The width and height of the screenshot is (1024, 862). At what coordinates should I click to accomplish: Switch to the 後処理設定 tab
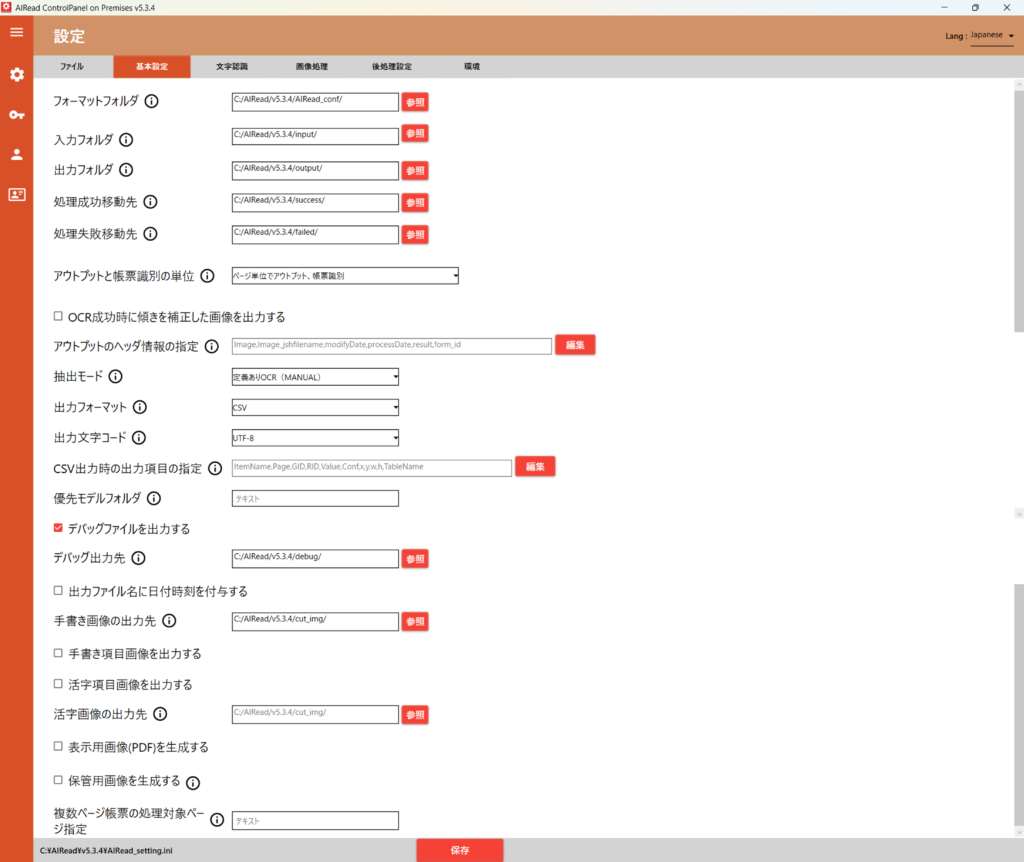click(392, 67)
